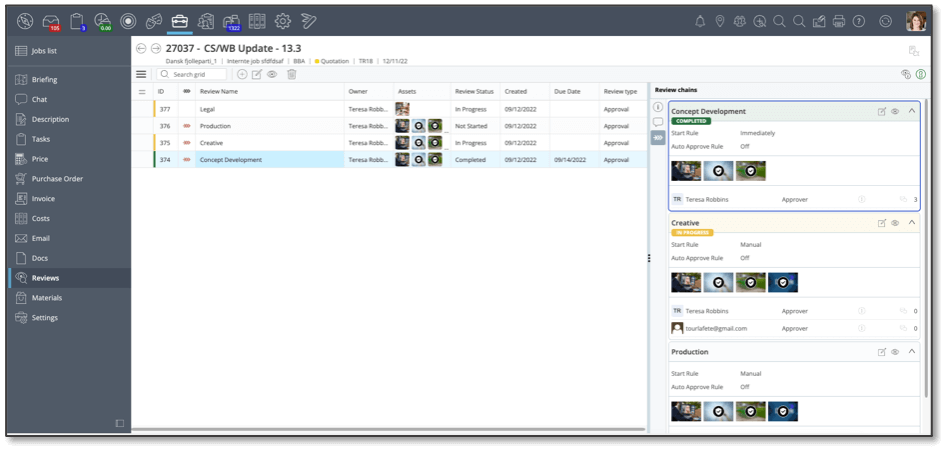The image size is (947, 452).
Task: Click the add review plus icon
Action: 242,74
